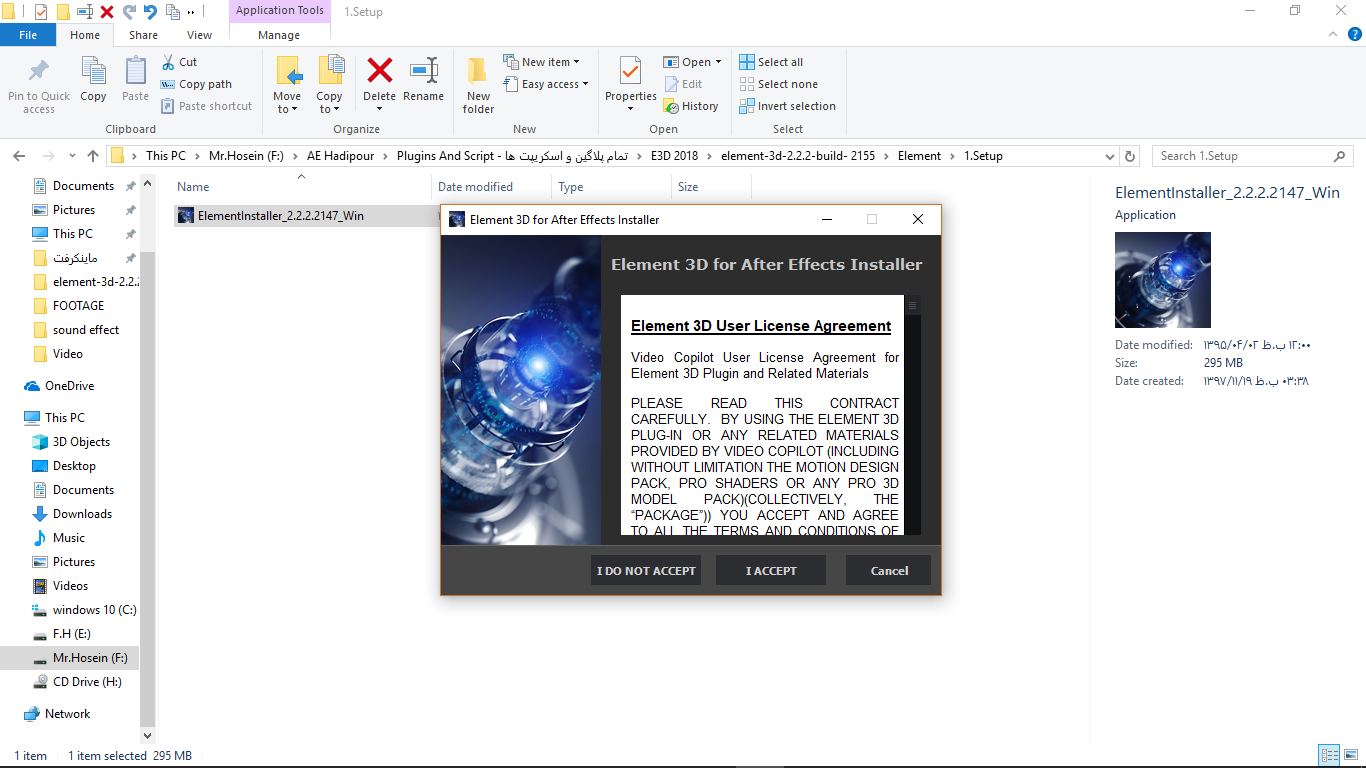Open the Music folder in navigation pane
This screenshot has width=1366, height=768.
pos(68,538)
